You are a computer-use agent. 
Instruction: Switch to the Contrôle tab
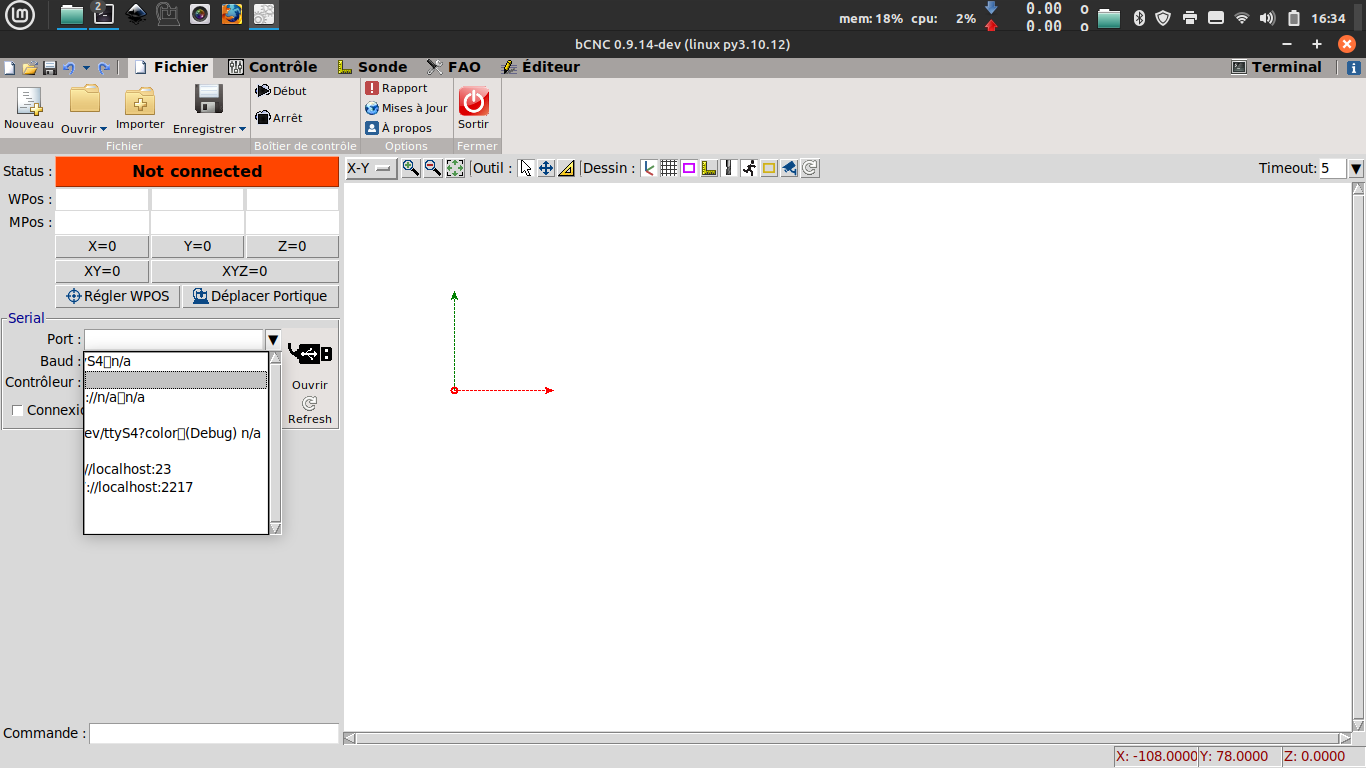point(273,67)
